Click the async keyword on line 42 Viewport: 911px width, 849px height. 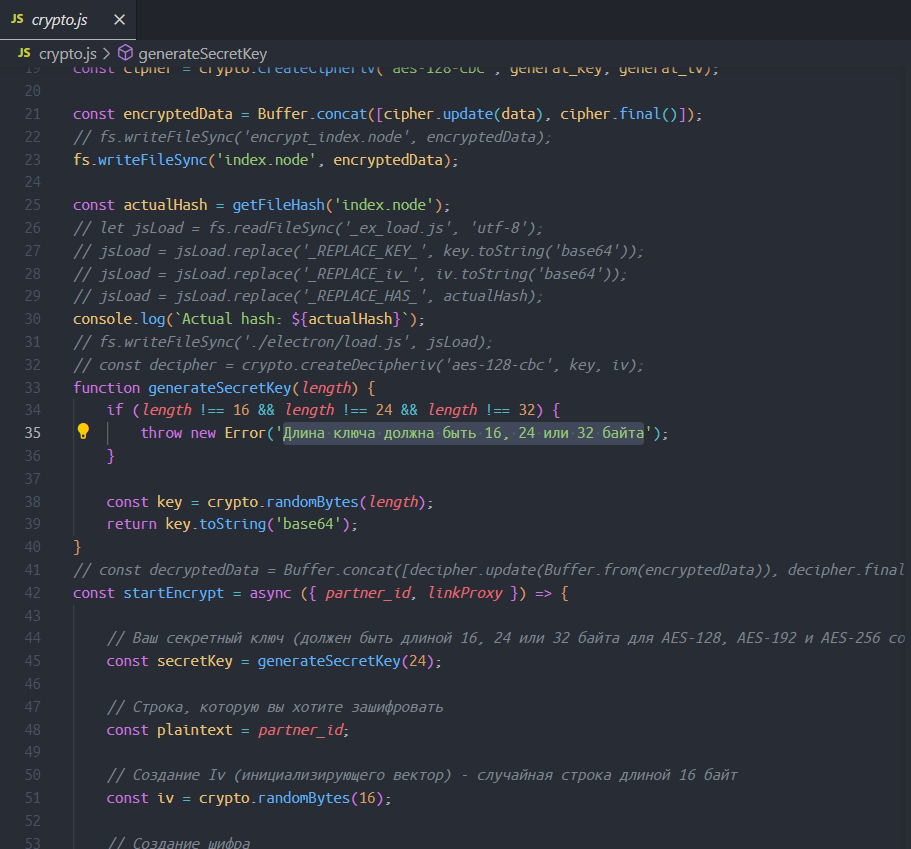click(270, 593)
